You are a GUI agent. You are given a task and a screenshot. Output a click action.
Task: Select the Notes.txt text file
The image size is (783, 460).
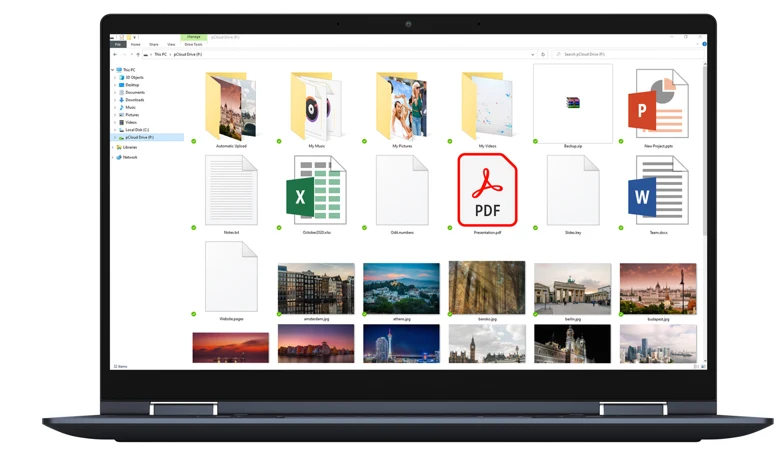coord(231,192)
